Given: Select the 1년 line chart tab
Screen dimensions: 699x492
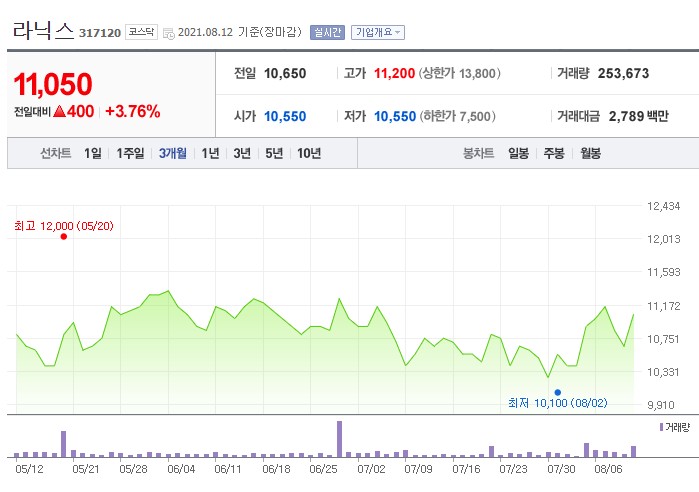Looking at the screenshot, I should 210,153.
